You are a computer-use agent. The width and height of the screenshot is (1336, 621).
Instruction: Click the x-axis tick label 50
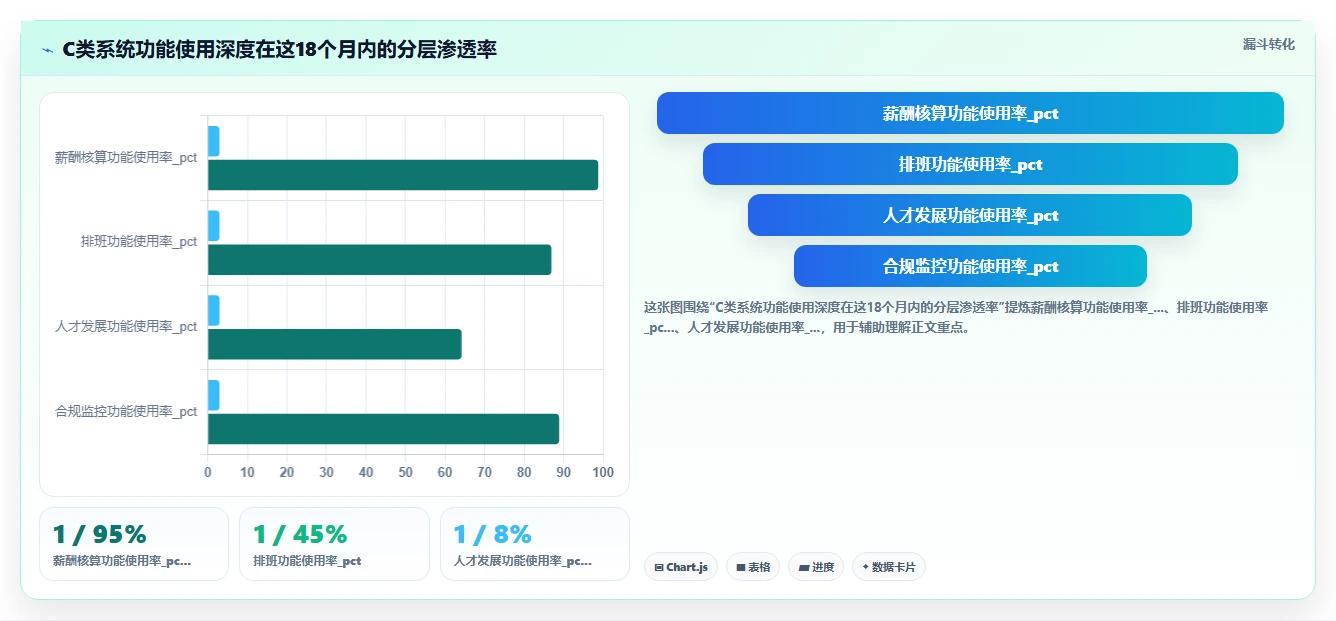click(405, 472)
